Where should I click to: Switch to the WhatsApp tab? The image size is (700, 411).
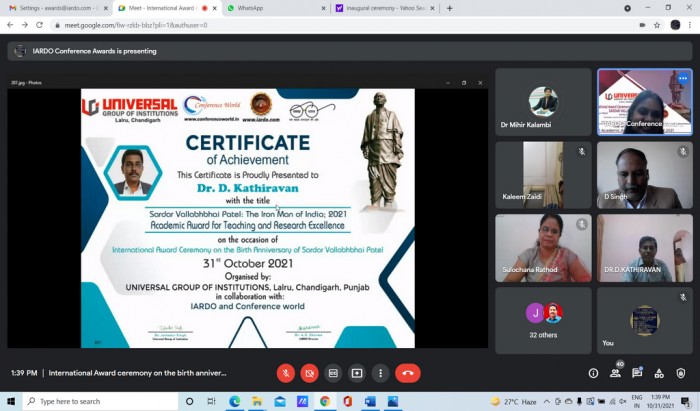click(x=277, y=8)
